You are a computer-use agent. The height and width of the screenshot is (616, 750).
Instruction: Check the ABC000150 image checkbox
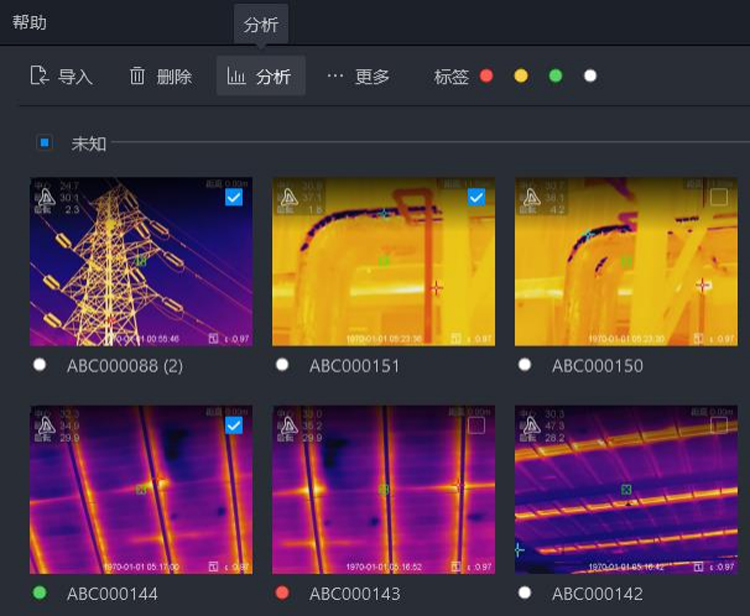point(718,198)
